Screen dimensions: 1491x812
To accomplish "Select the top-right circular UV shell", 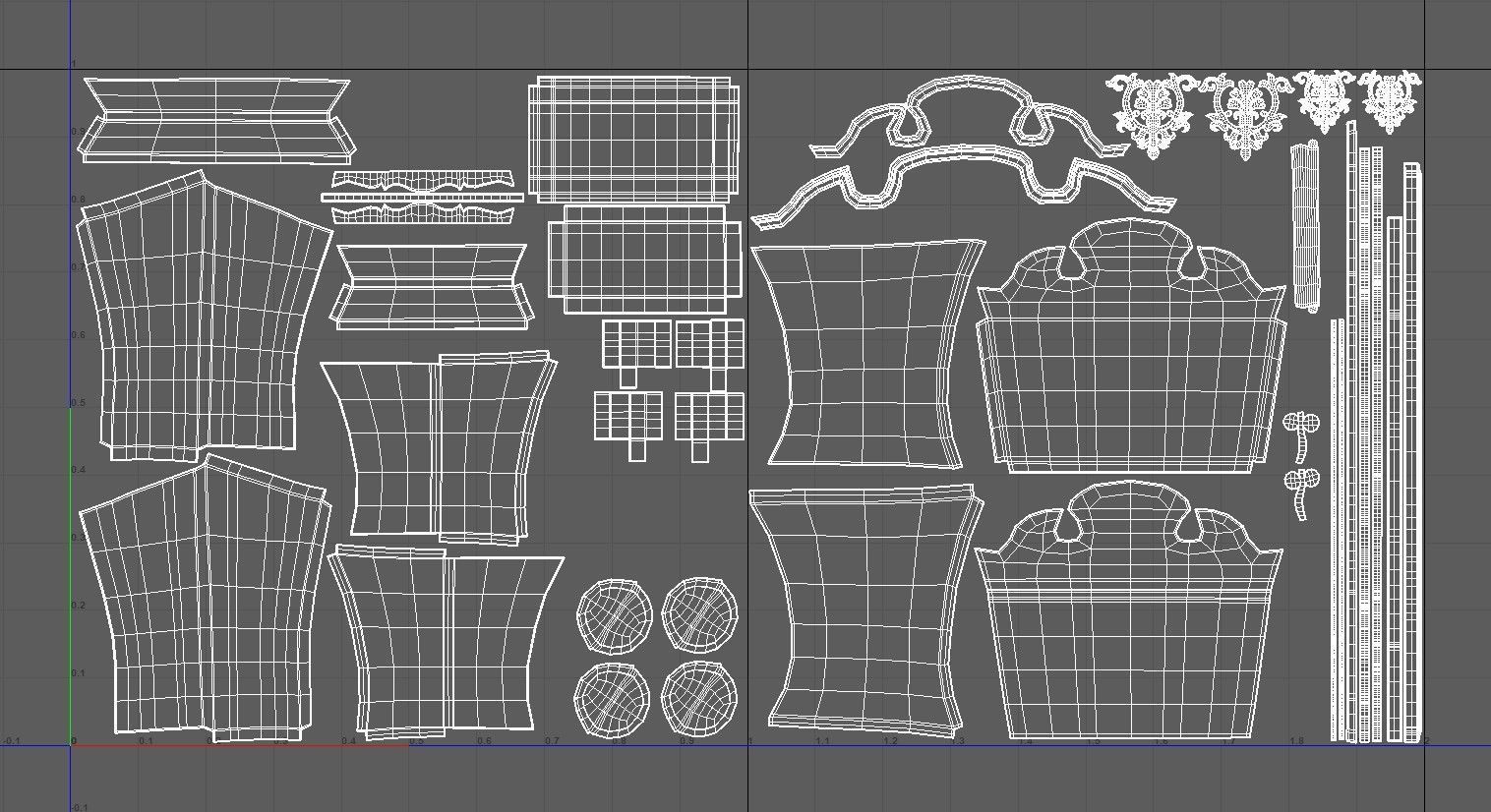I will tap(700, 615).
